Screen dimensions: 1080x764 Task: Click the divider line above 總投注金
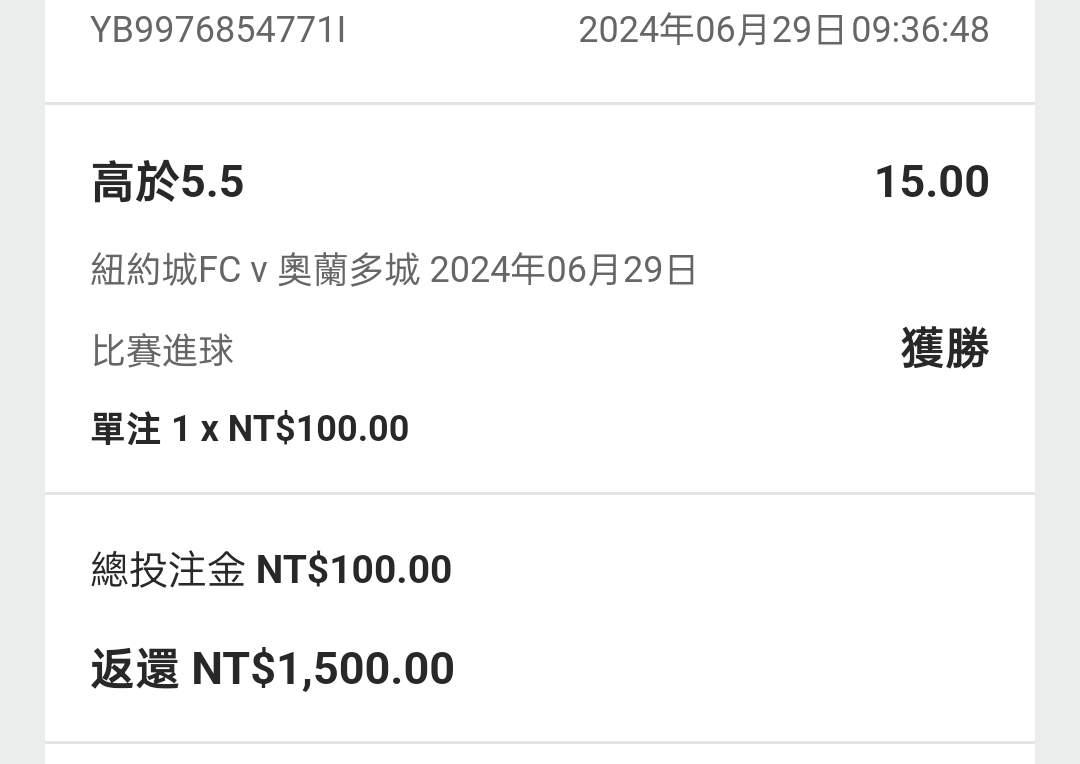(540, 493)
